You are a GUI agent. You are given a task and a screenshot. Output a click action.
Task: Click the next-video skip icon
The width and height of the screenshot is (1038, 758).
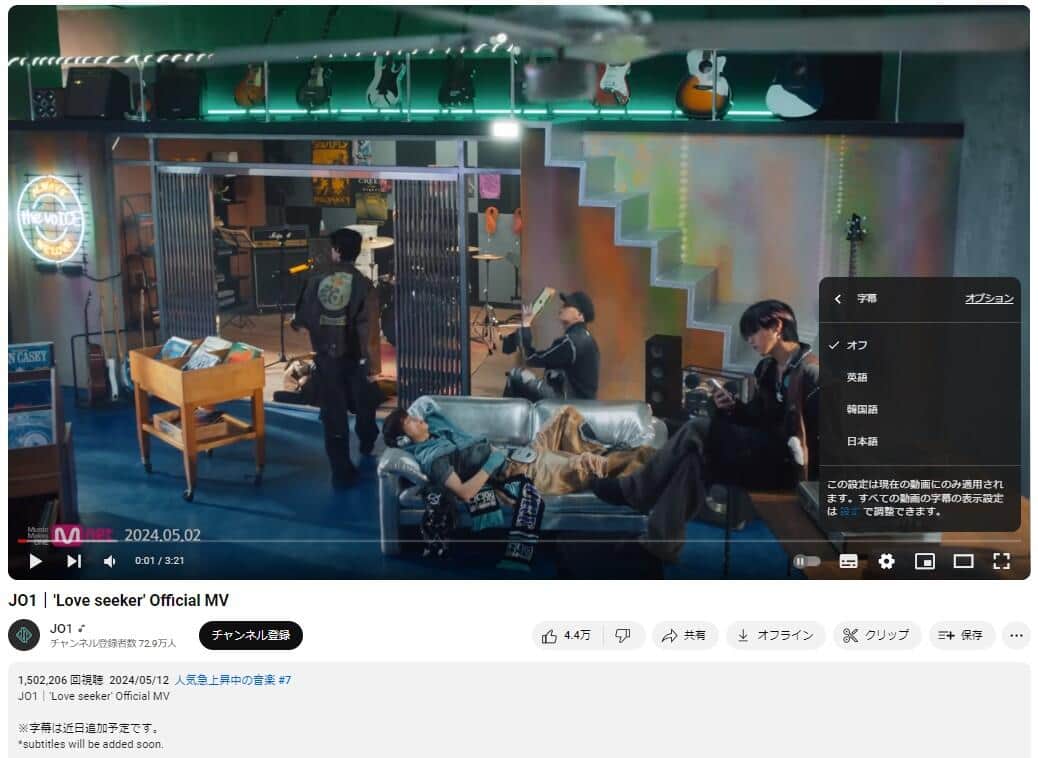71,562
